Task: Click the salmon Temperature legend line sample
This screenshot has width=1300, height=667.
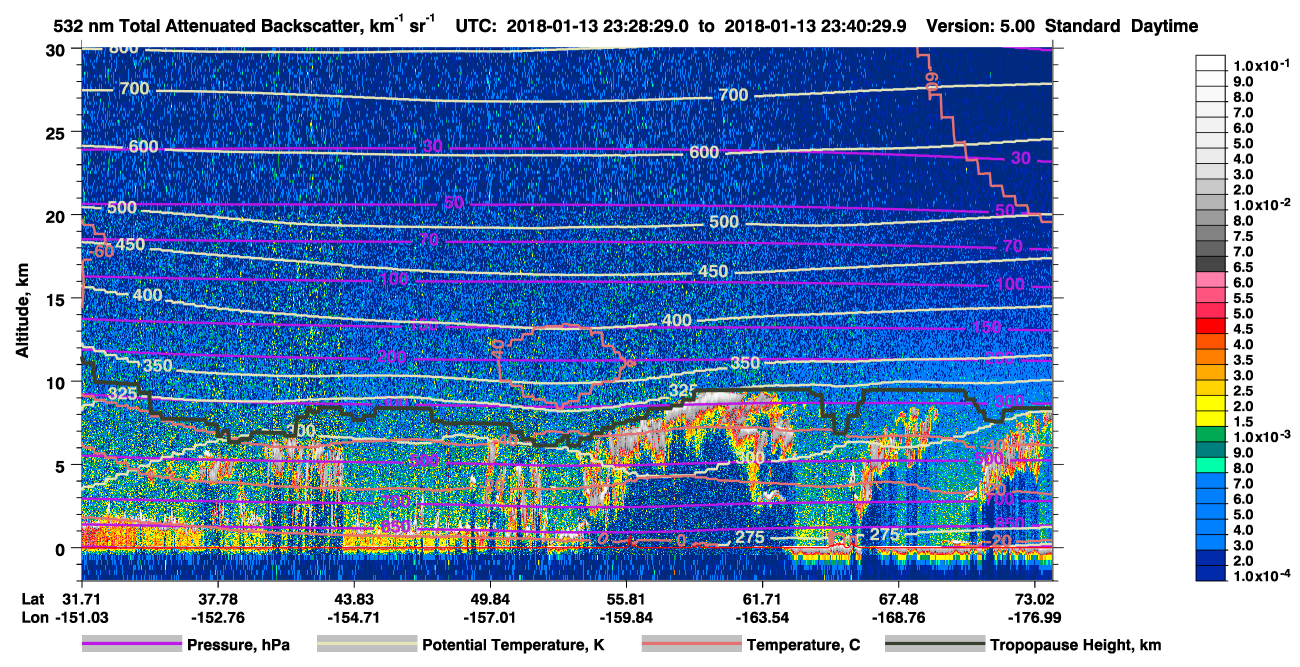Action: 690,645
